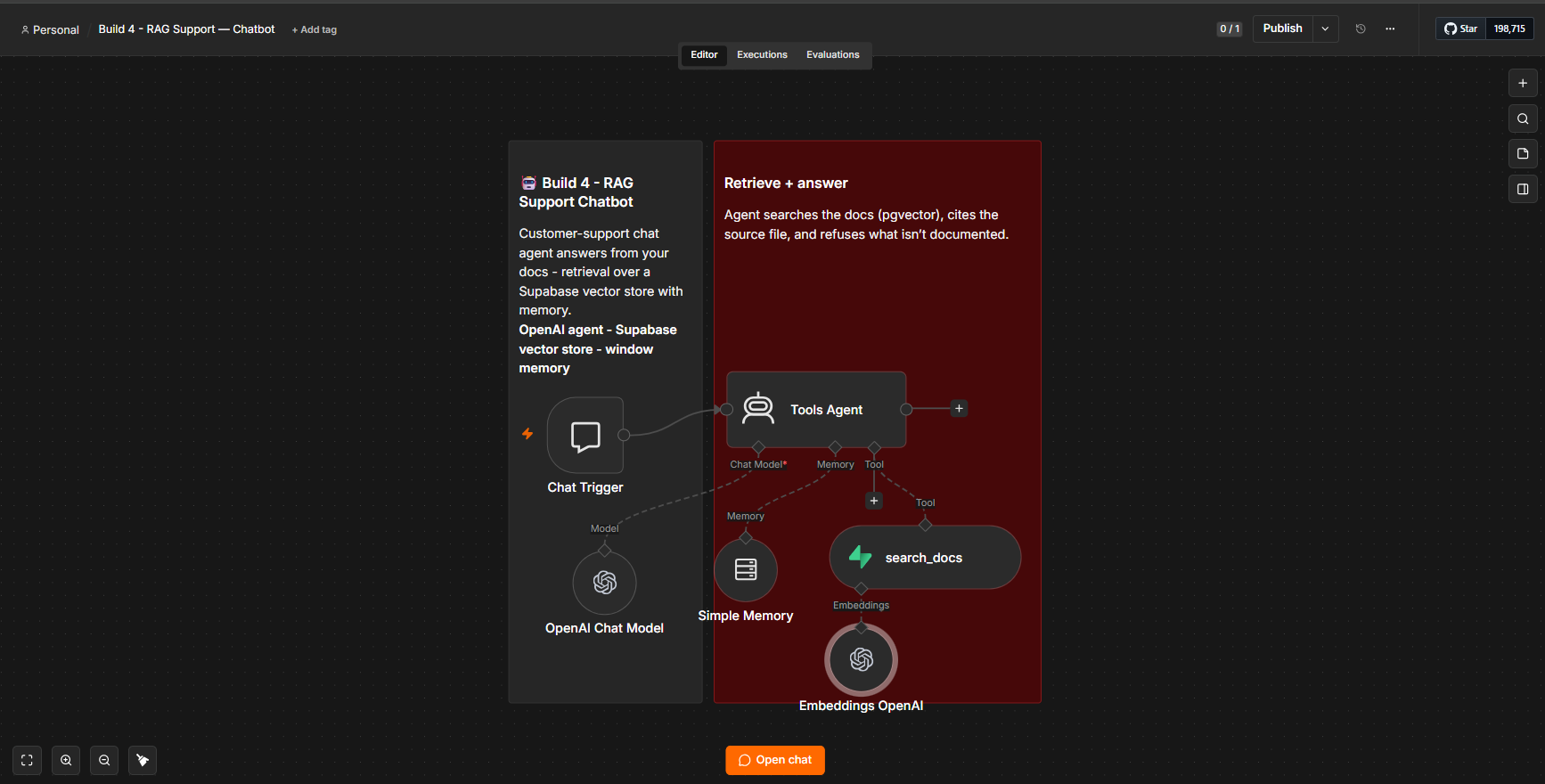The height and width of the screenshot is (784, 1545).
Task: Select the Chat Trigger node icon
Action: click(x=585, y=436)
